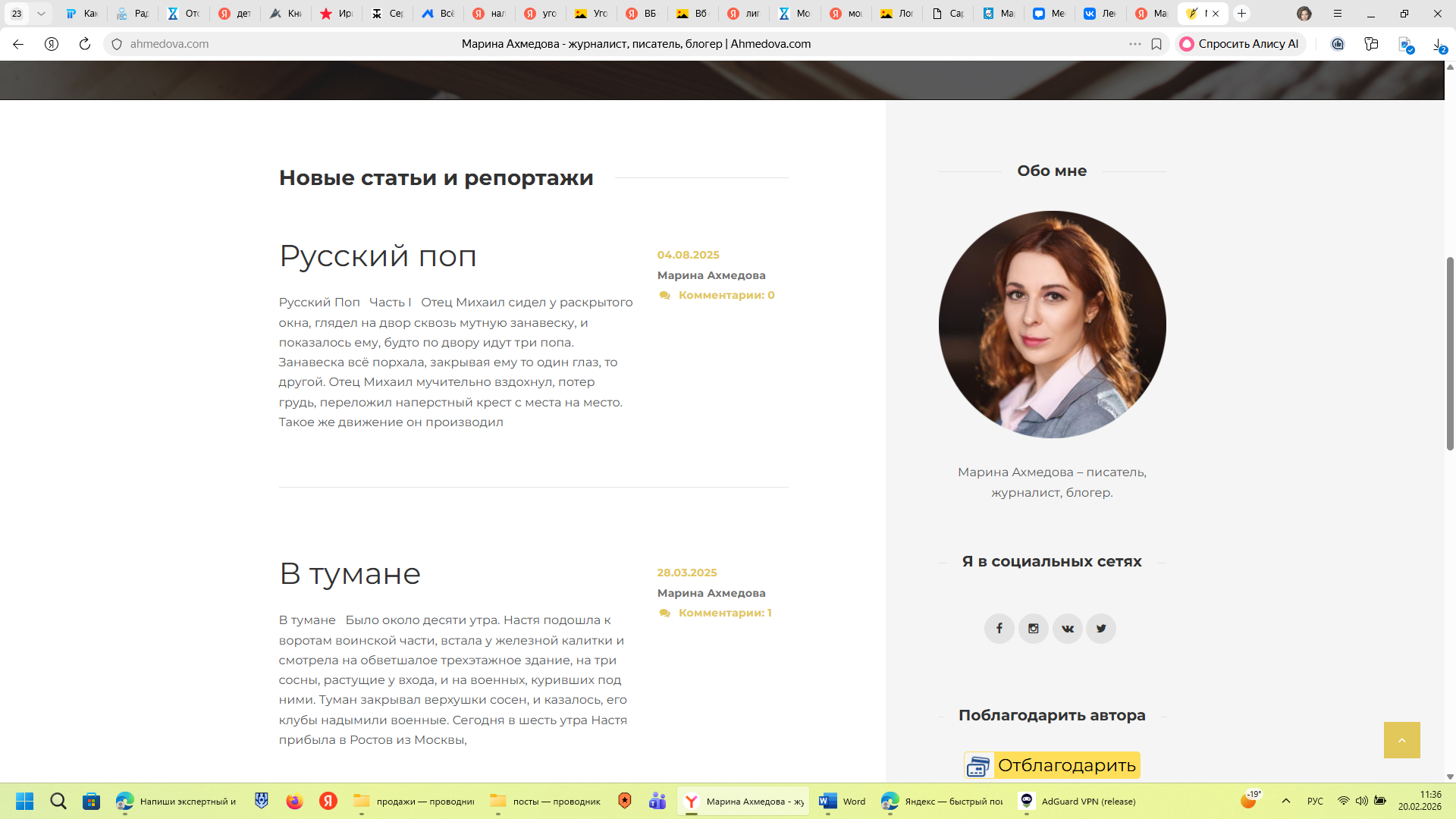Click the page vertical scrollbar thumb

(x=1450, y=353)
